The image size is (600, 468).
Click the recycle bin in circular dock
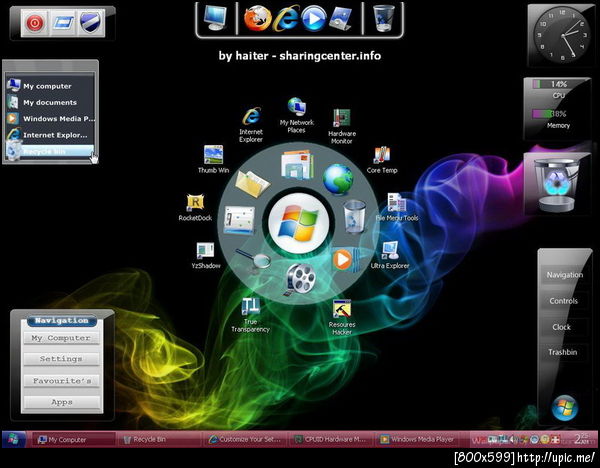click(355, 217)
